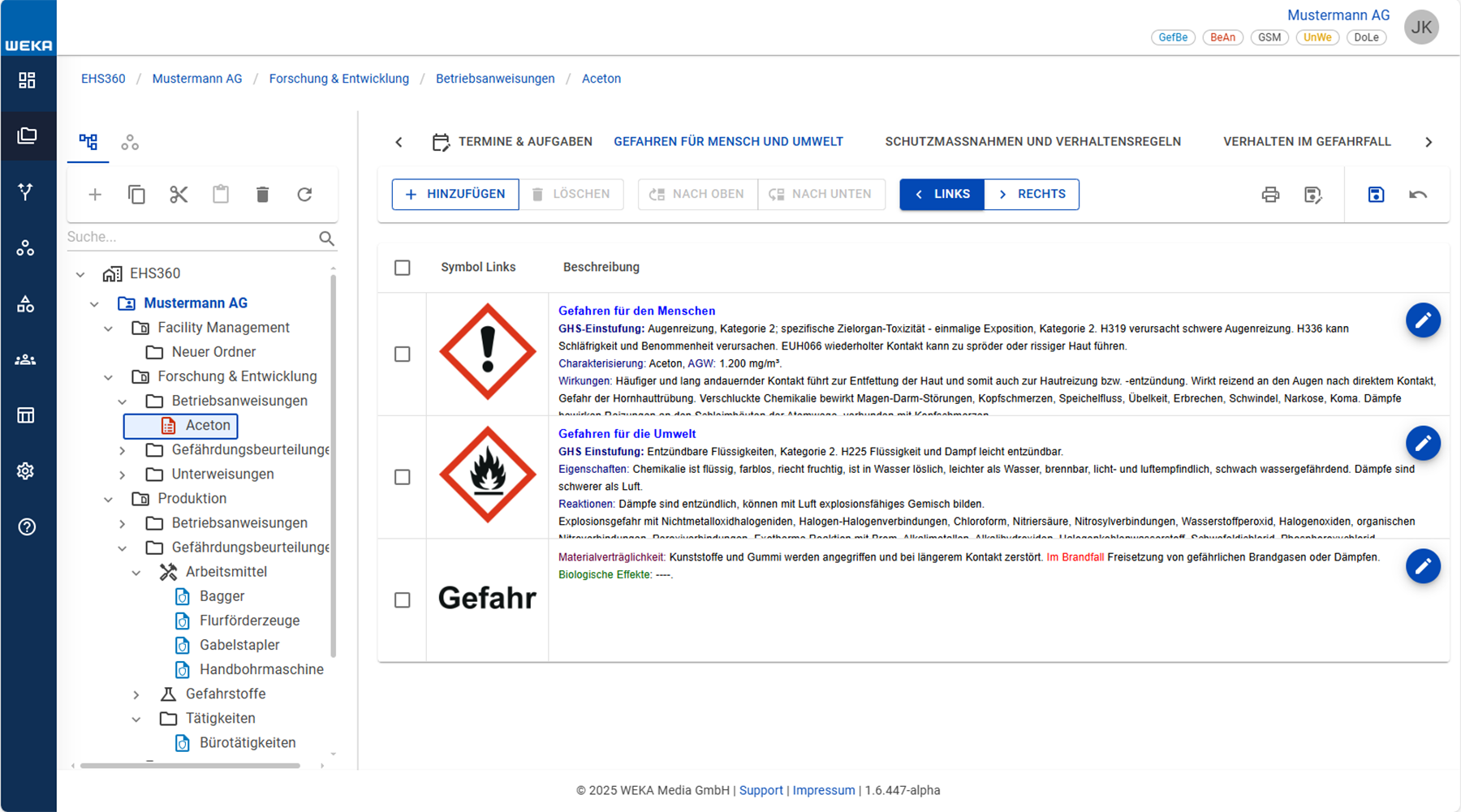Viewport: 1461px width, 812px height.
Task: Open Verhalten im Gefahrfall tab
Action: point(1307,142)
